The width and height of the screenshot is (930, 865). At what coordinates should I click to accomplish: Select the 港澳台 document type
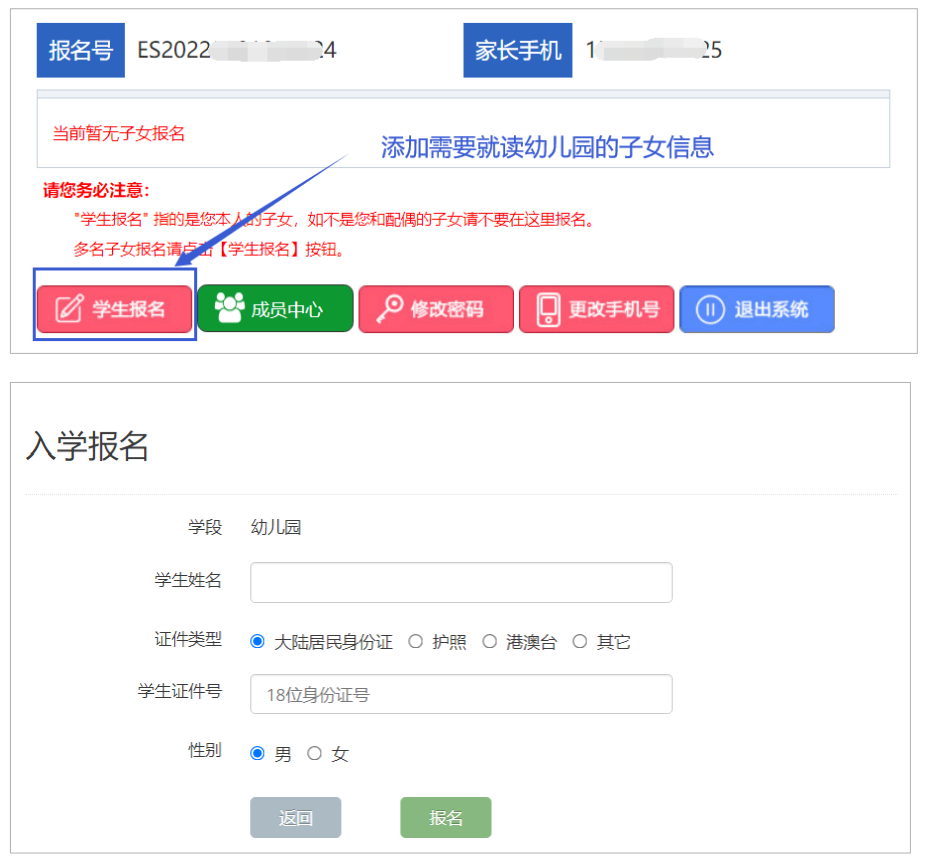pos(490,642)
